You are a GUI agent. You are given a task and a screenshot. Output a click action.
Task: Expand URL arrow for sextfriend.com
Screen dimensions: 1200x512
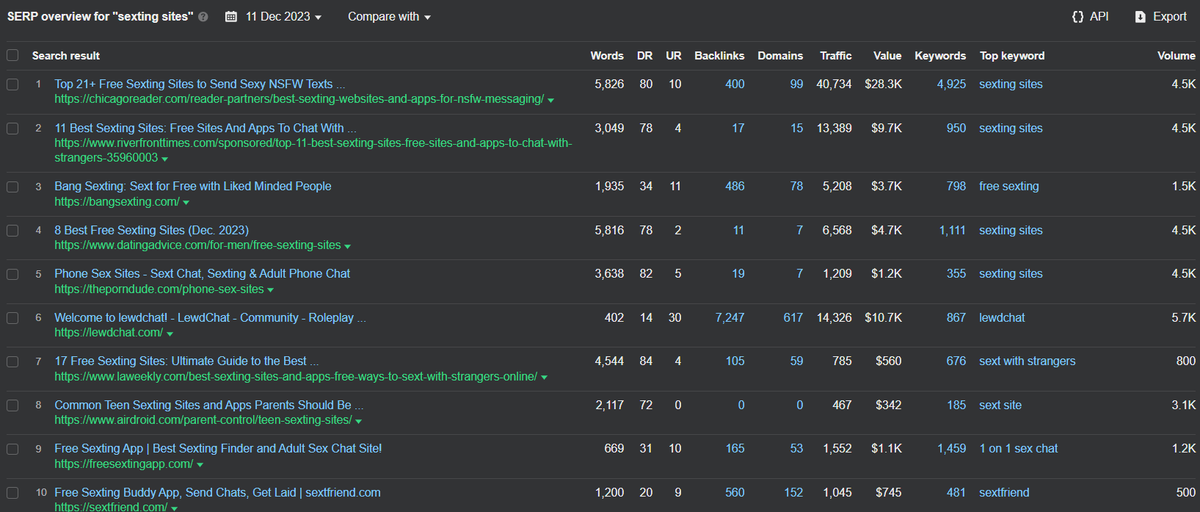174,508
